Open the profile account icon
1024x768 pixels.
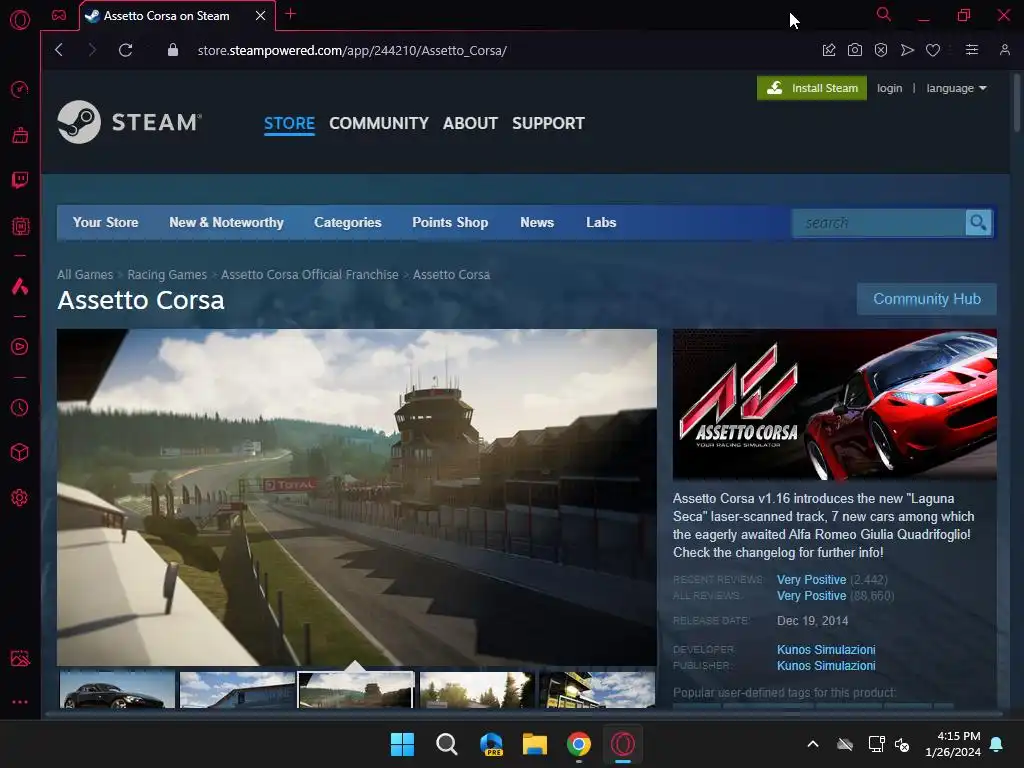[1004, 50]
